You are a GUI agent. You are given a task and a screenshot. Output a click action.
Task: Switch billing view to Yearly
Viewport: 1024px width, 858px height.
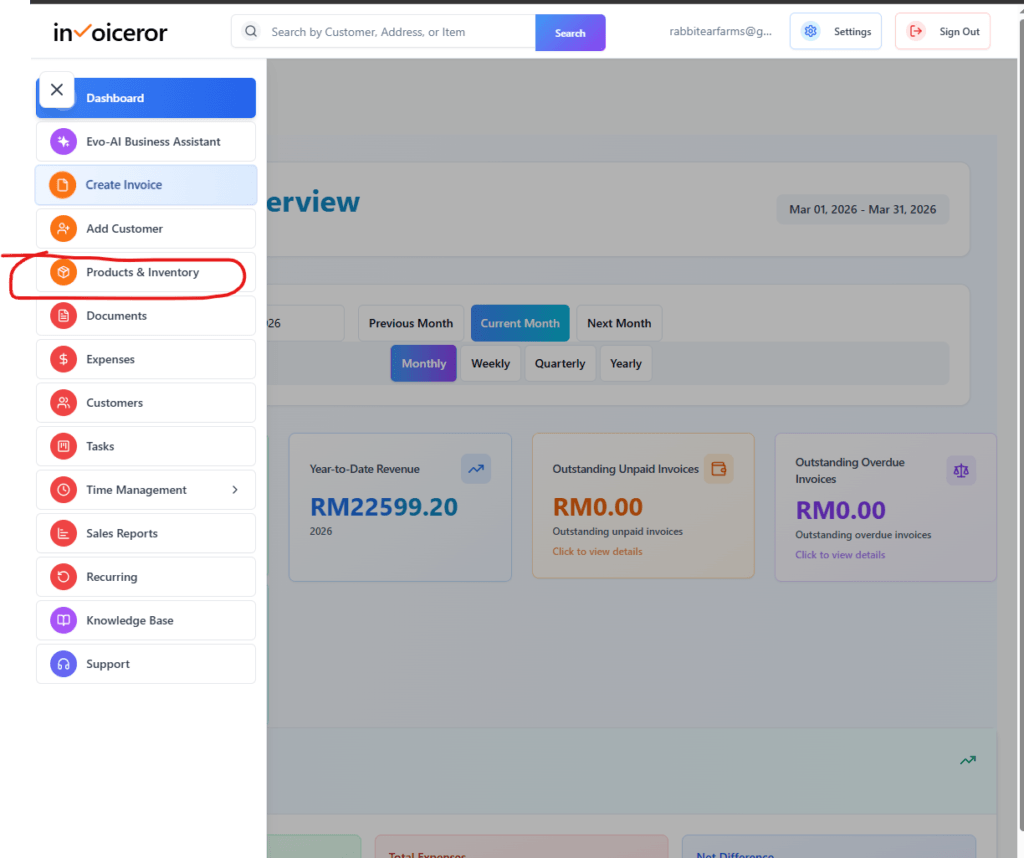point(626,363)
